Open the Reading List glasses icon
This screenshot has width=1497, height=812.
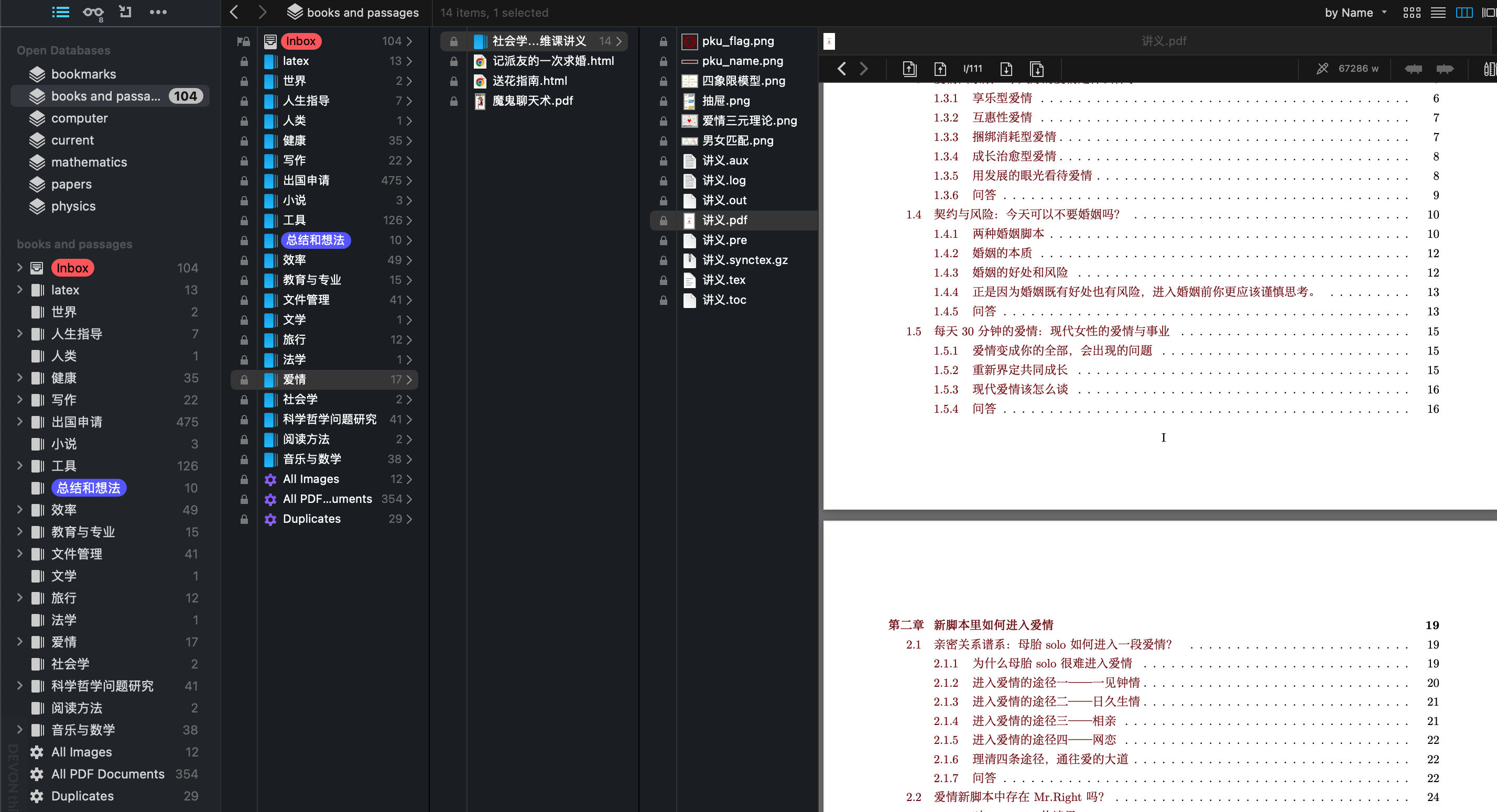pos(93,12)
